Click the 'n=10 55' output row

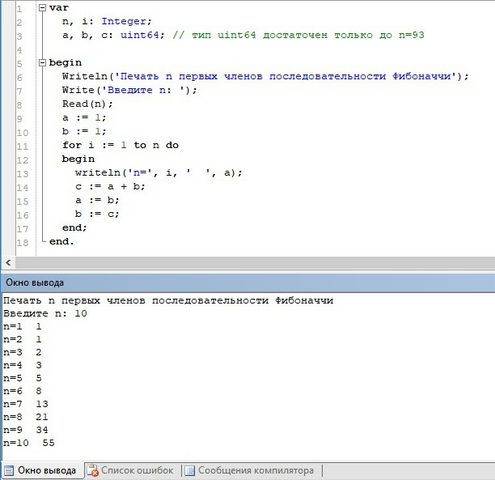[29, 443]
